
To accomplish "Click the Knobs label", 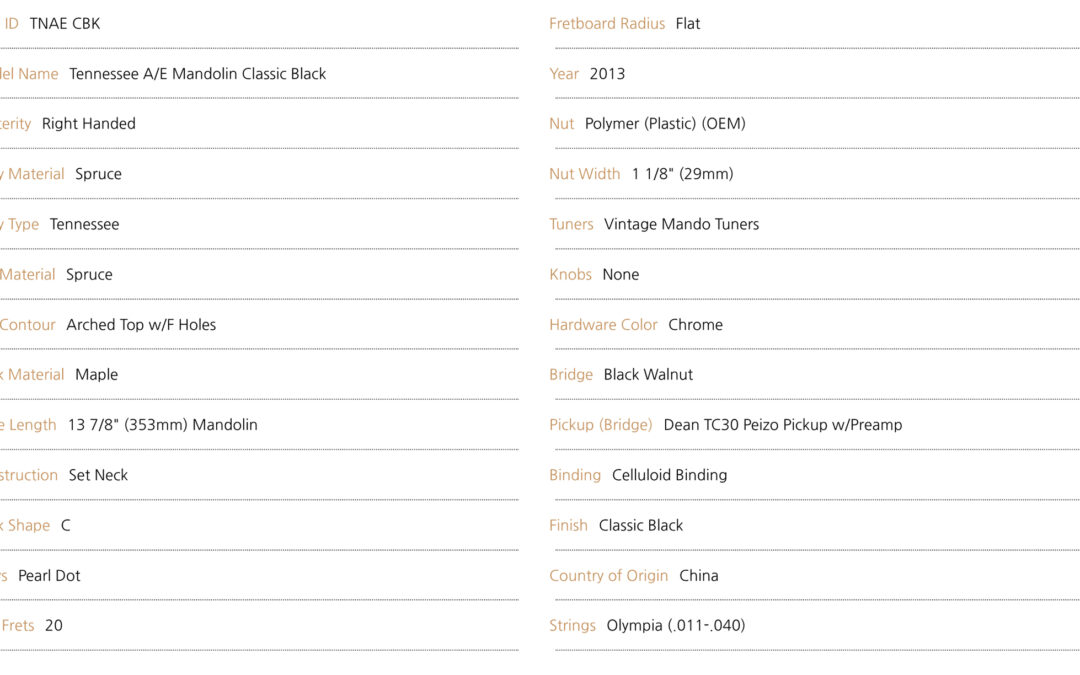I will pyautogui.click(x=570, y=274).
